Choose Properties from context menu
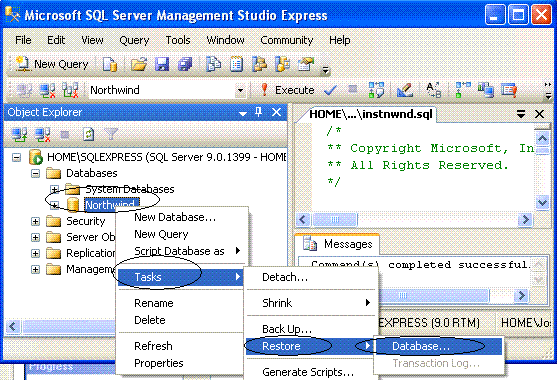The width and height of the screenshot is (557, 380). pos(180,363)
